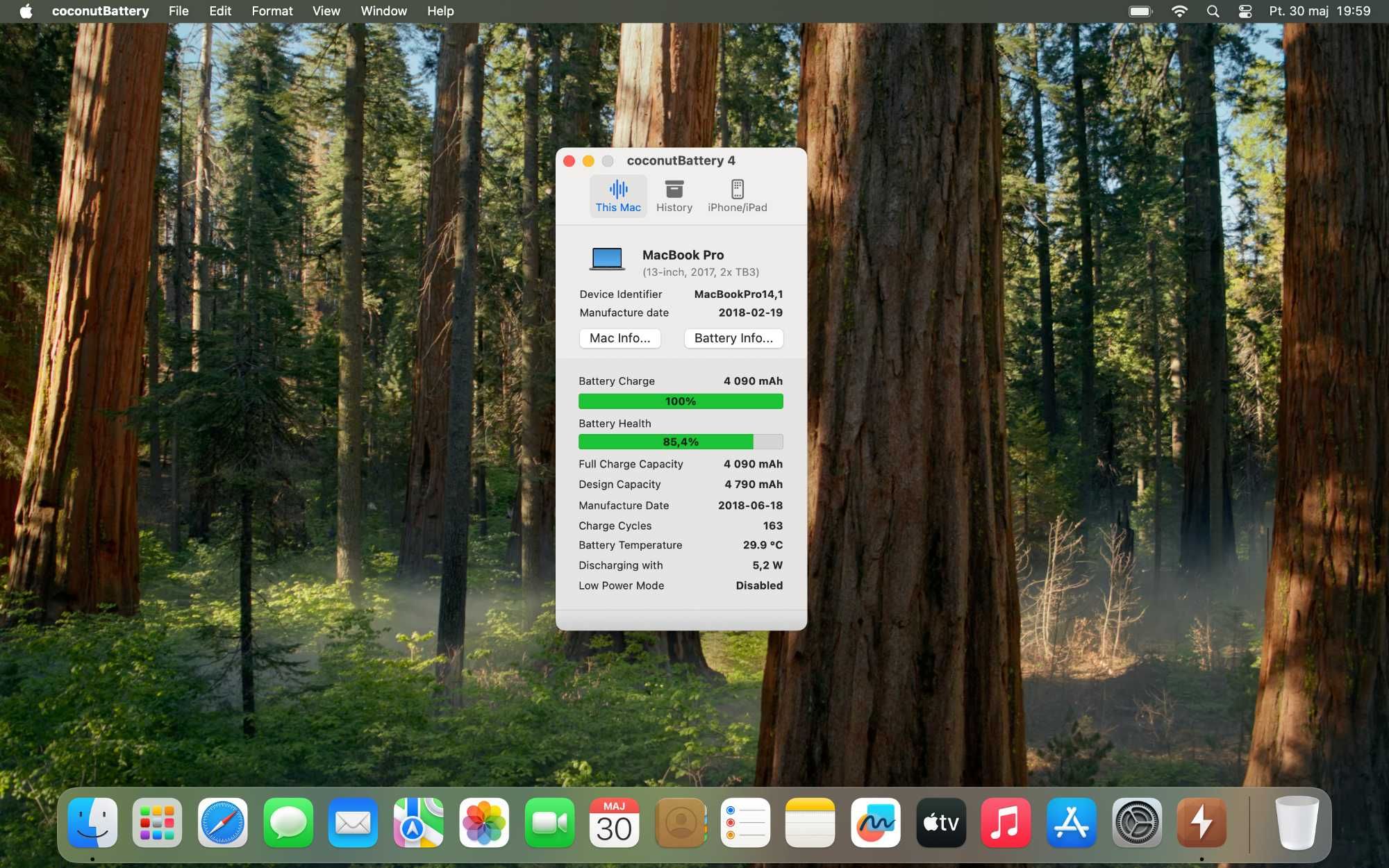The width and height of the screenshot is (1389, 868).
Task: Click the Design Capacity value 4 790 mAh
Action: tap(754, 484)
